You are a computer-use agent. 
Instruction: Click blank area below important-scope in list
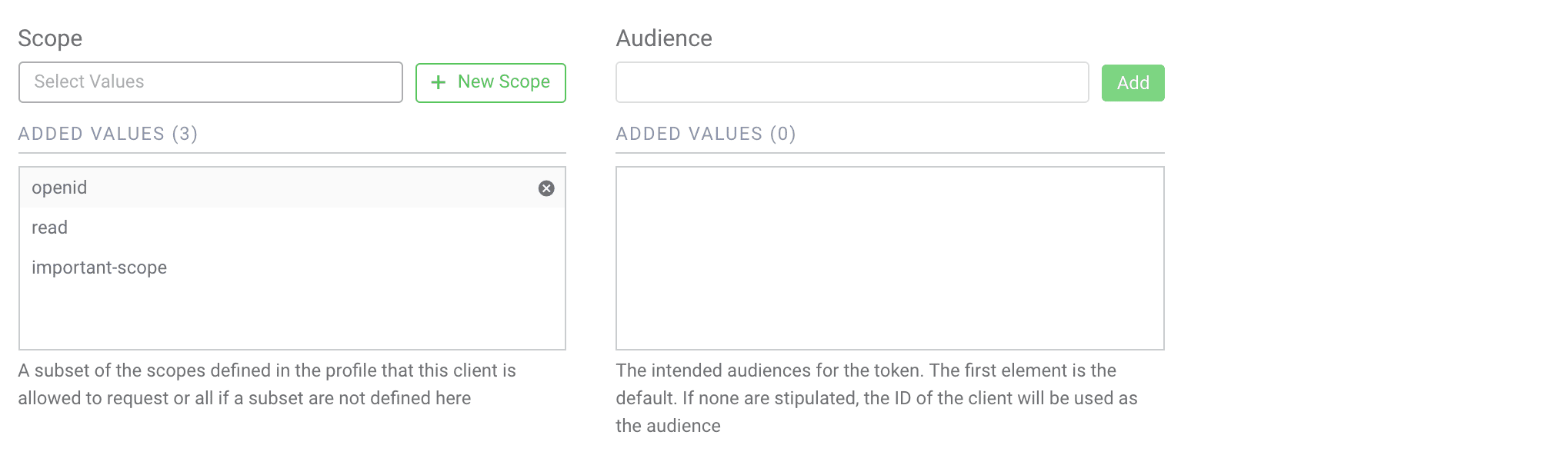click(292, 317)
